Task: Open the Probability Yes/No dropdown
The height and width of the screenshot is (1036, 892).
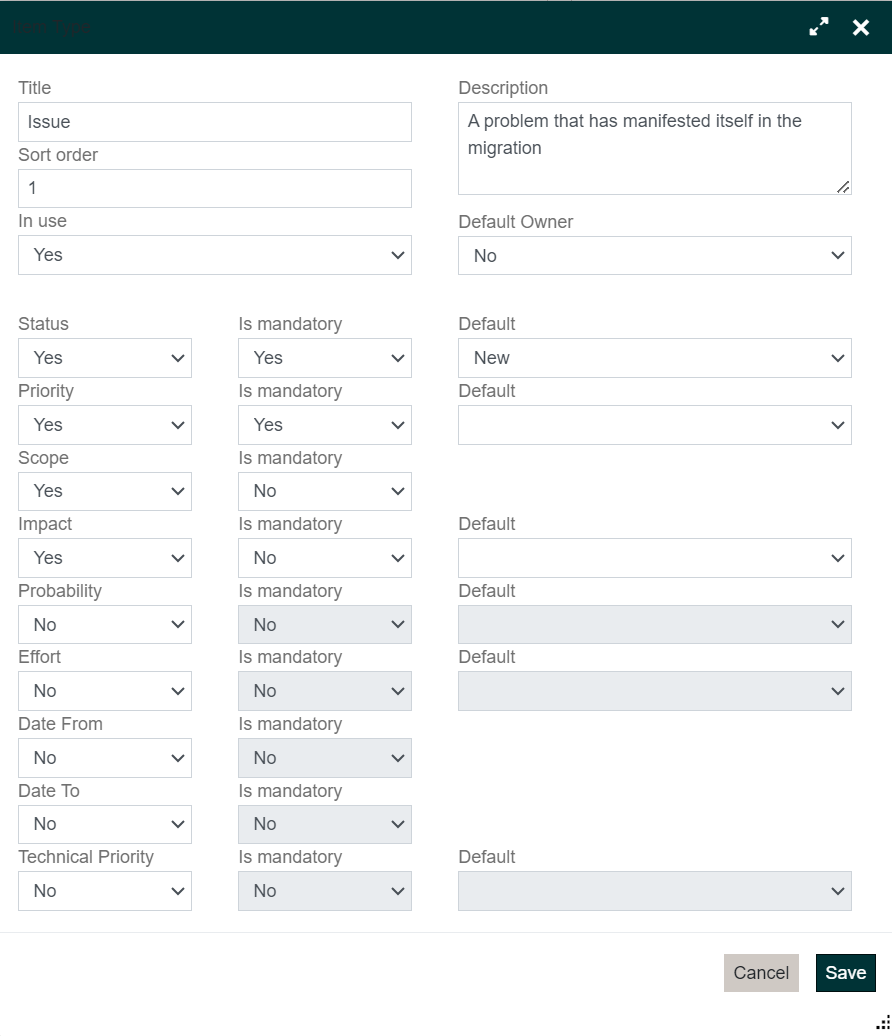Action: (x=105, y=625)
